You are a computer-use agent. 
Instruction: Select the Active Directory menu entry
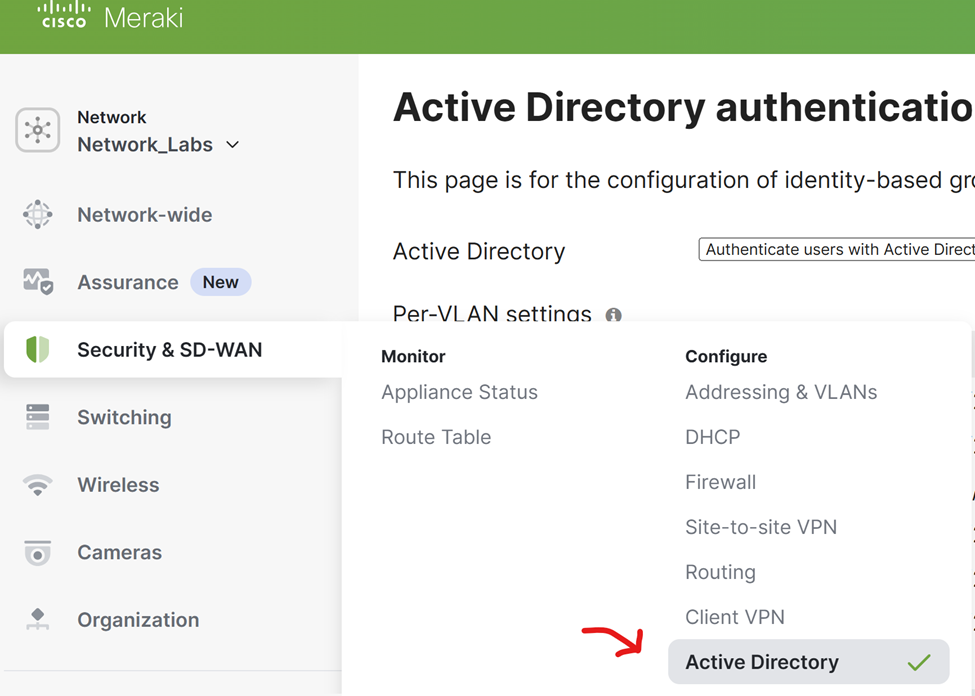coord(808,662)
